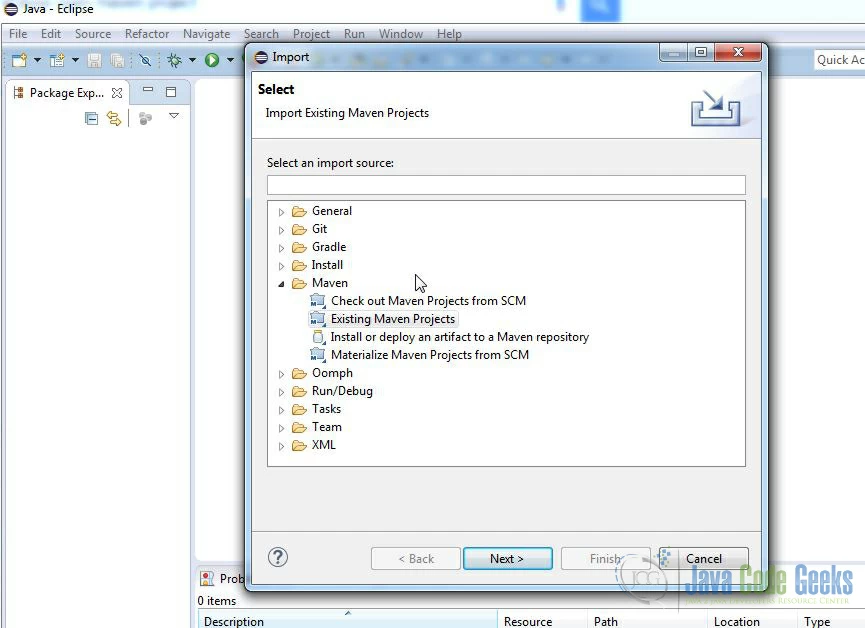Click the New Java package toolbar icon

pyautogui.click(x=57, y=60)
